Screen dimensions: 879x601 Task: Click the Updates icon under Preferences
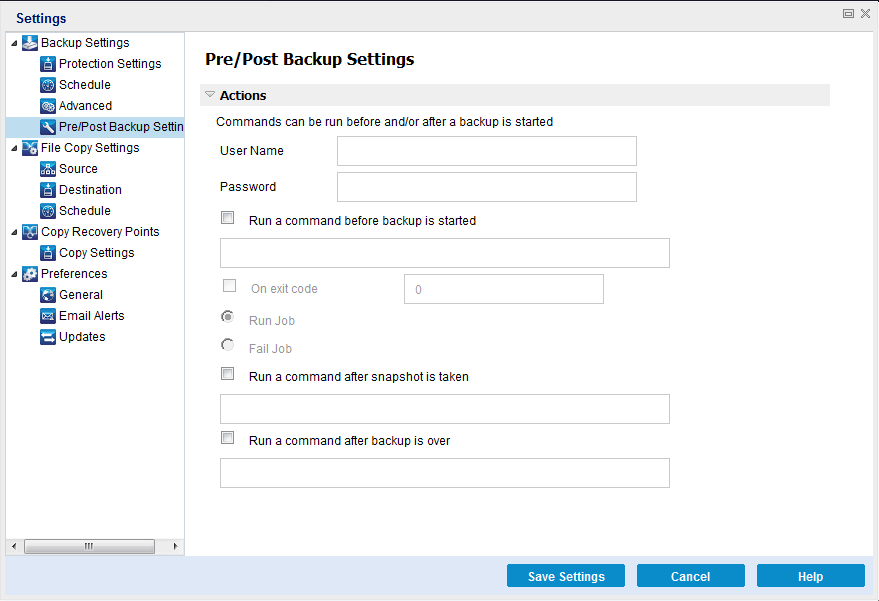pyautogui.click(x=47, y=336)
